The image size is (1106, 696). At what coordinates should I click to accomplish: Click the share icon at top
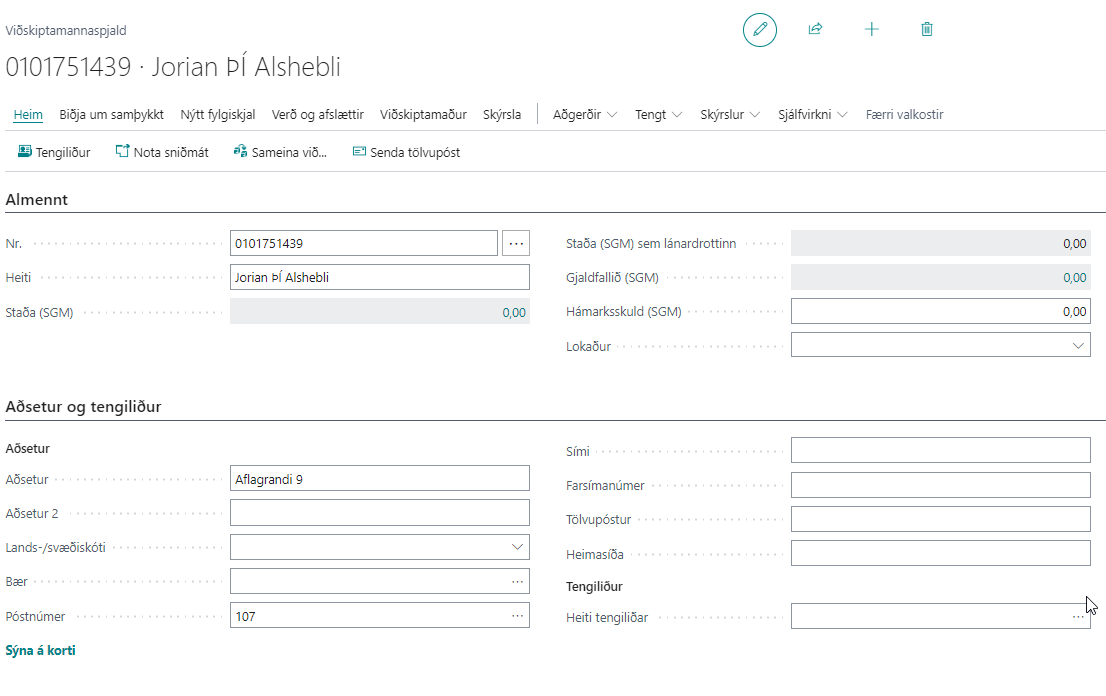(x=815, y=30)
